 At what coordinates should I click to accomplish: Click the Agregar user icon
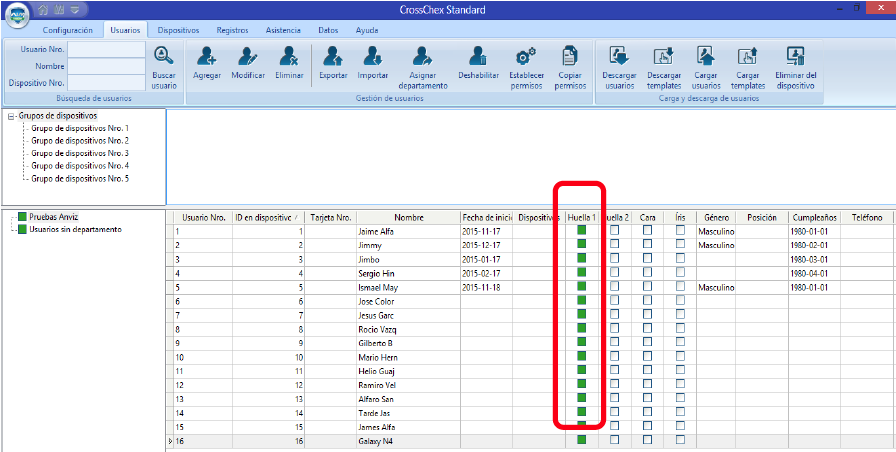[x=206, y=56]
